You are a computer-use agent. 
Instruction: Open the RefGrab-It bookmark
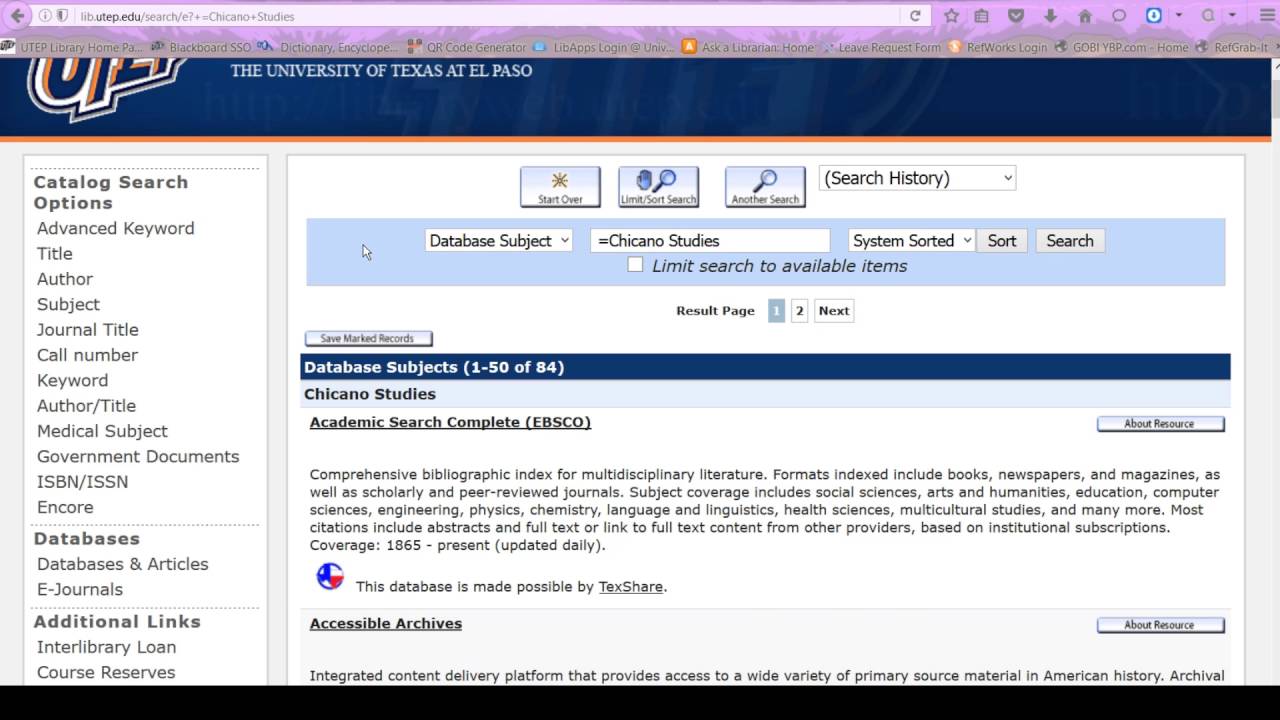(x=1232, y=47)
